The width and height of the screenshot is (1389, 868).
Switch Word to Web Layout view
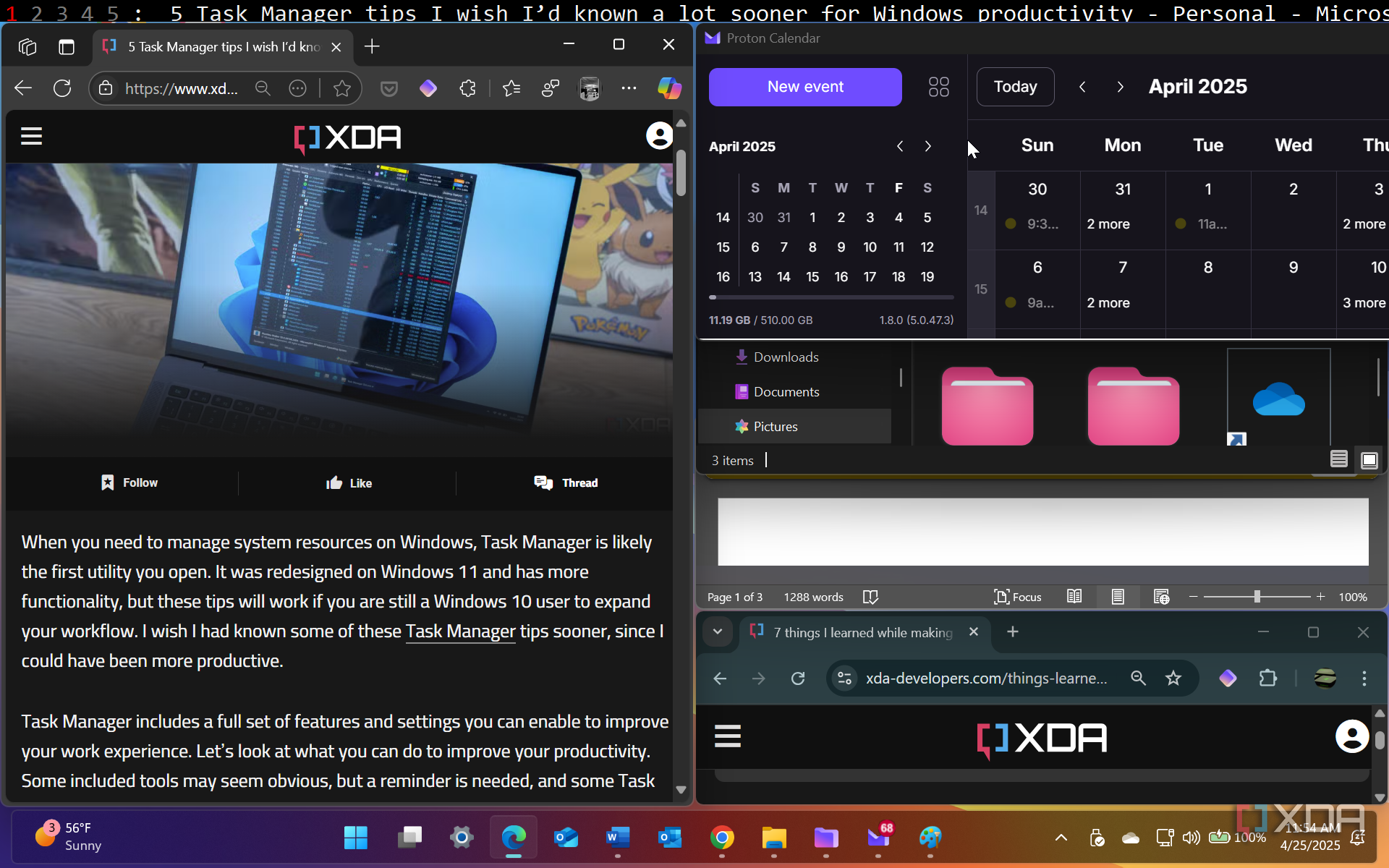pos(1161,597)
